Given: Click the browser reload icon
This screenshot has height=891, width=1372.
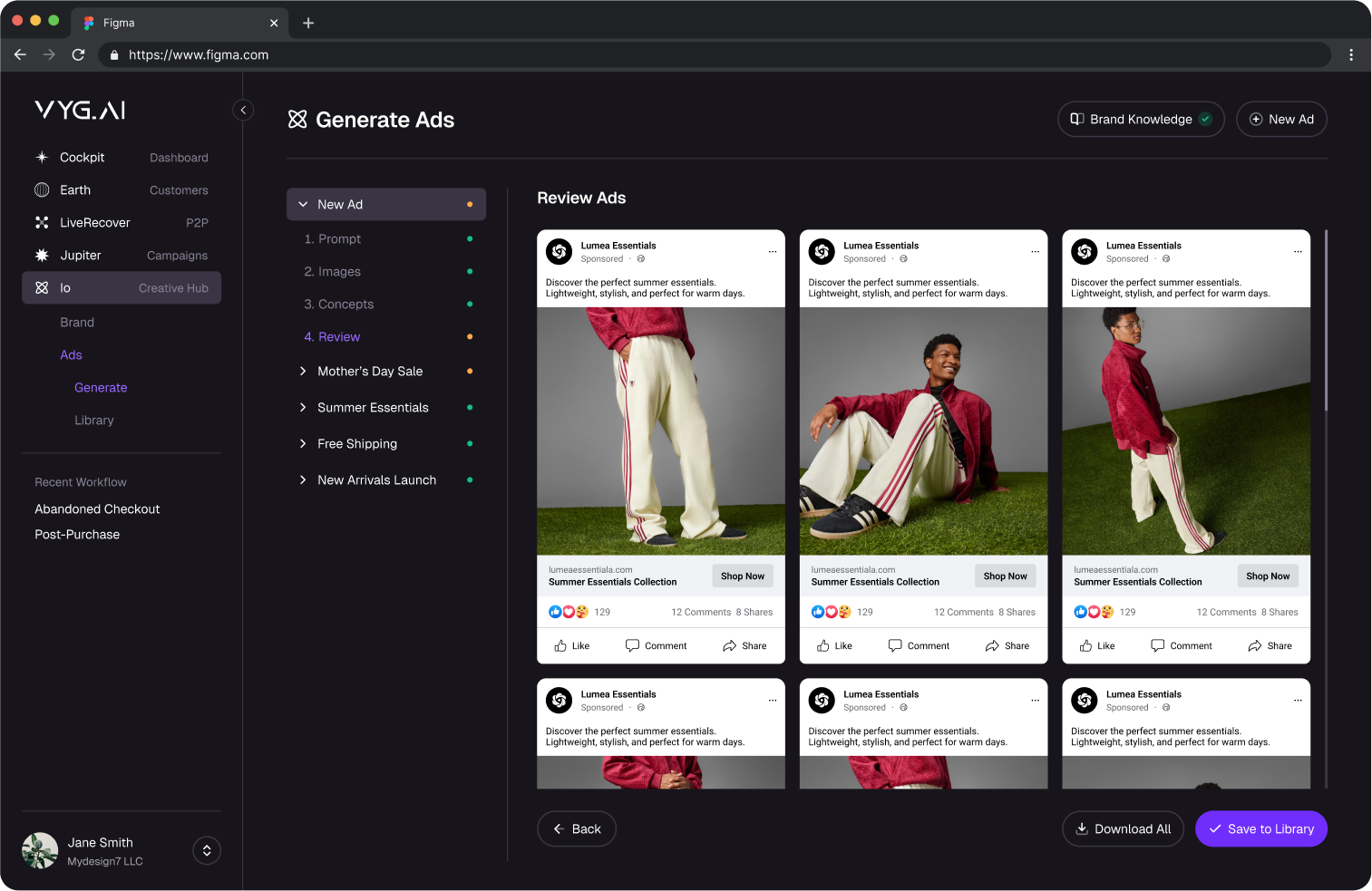Looking at the screenshot, I should click(x=78, y=54).
